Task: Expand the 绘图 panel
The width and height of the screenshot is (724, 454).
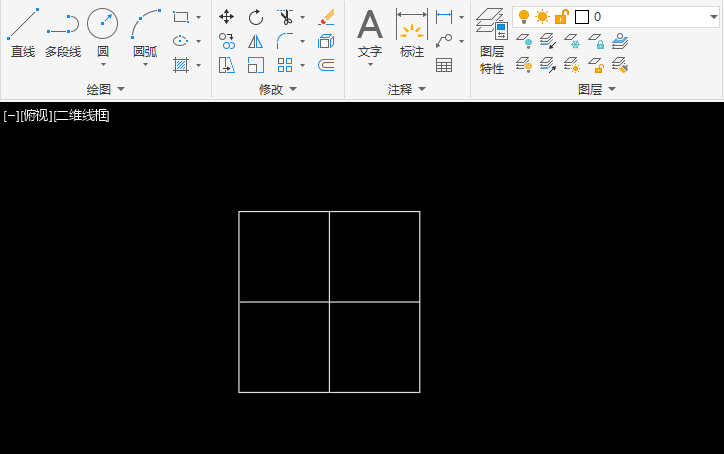Action: 106,89
